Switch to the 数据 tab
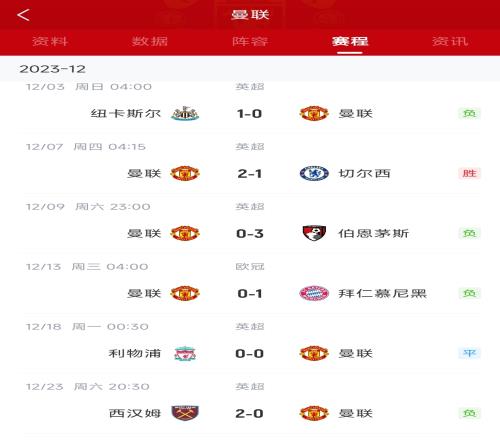 pos(150,41)
